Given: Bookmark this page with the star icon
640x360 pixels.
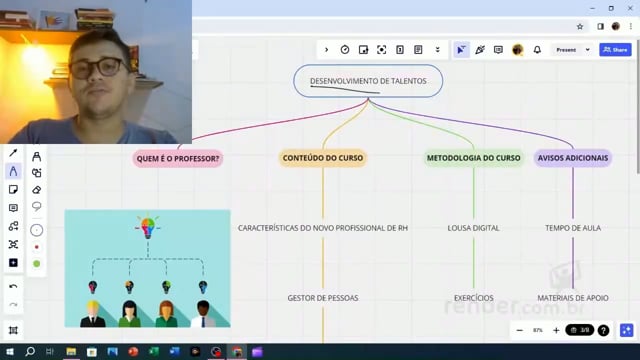Looking at the screenshot, I should coord(580,27).
